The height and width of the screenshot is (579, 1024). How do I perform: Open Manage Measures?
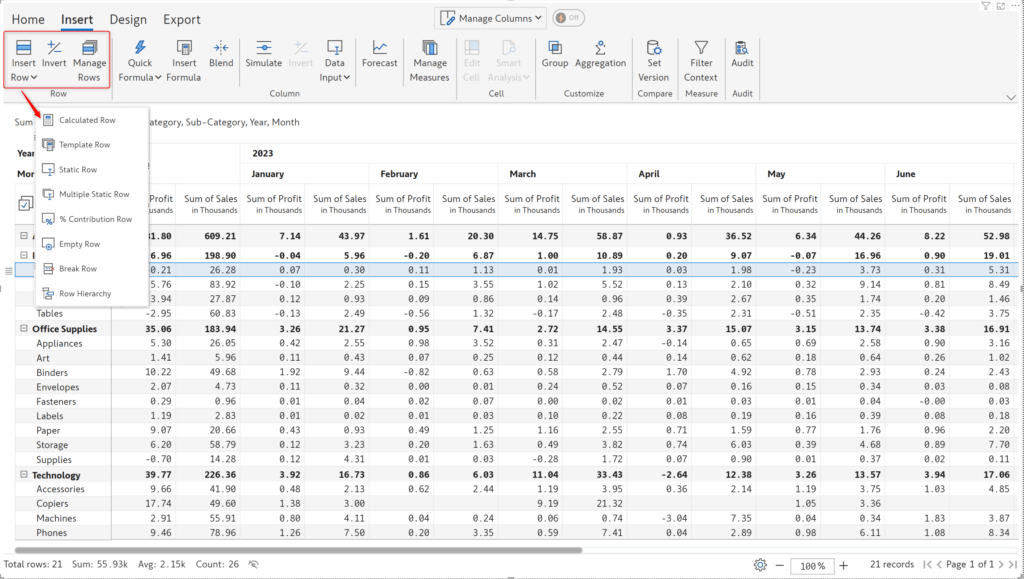click(430, 60)
